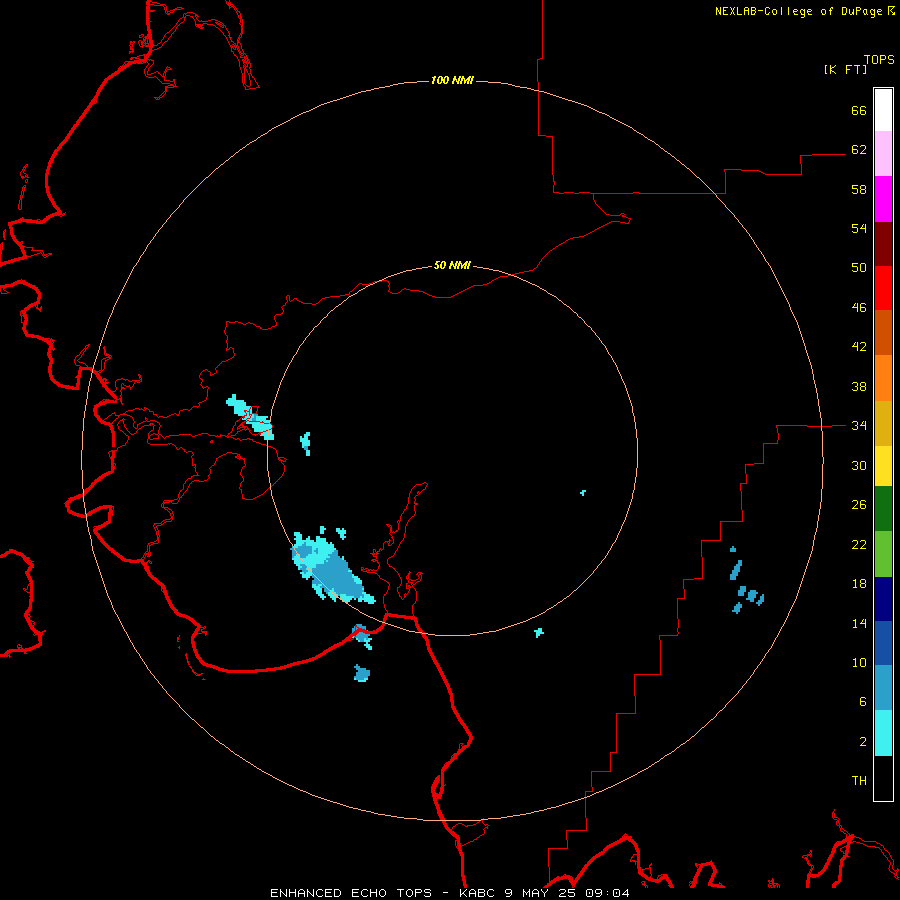Click the 54 legend value
The width and height of the screenshot is (900, 900).
(x=859, y=228)
